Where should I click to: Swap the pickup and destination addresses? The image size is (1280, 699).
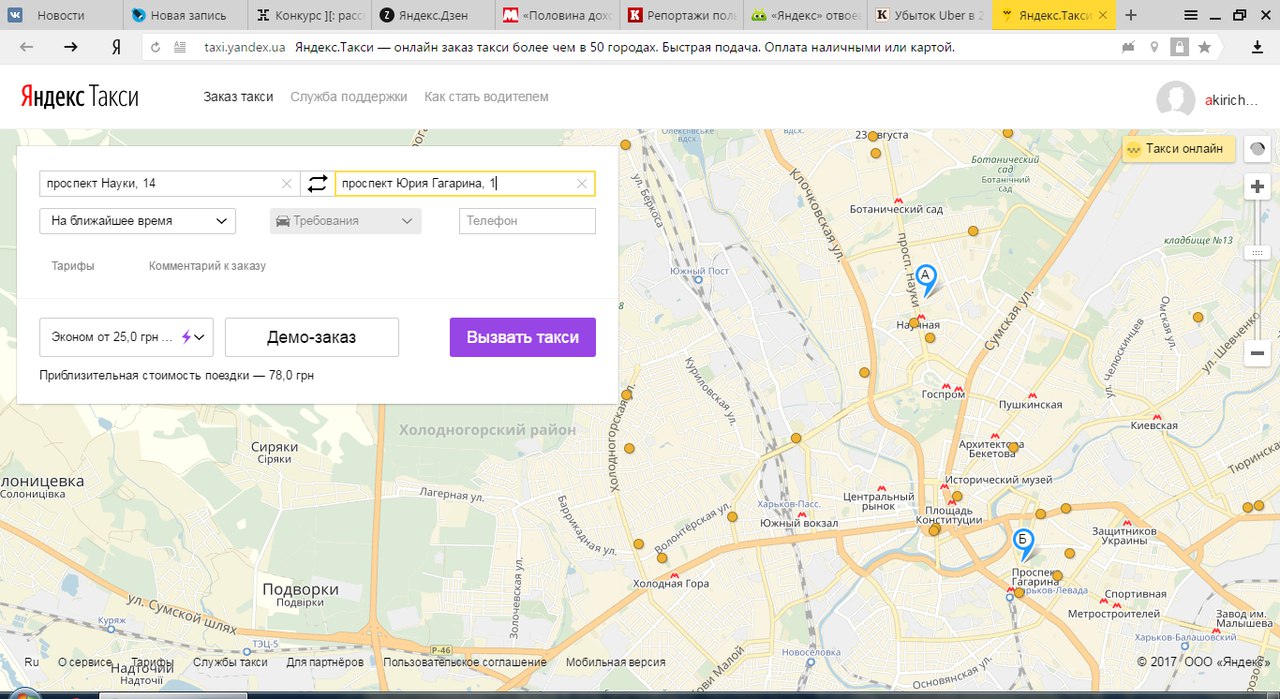(x=317, y=184)
